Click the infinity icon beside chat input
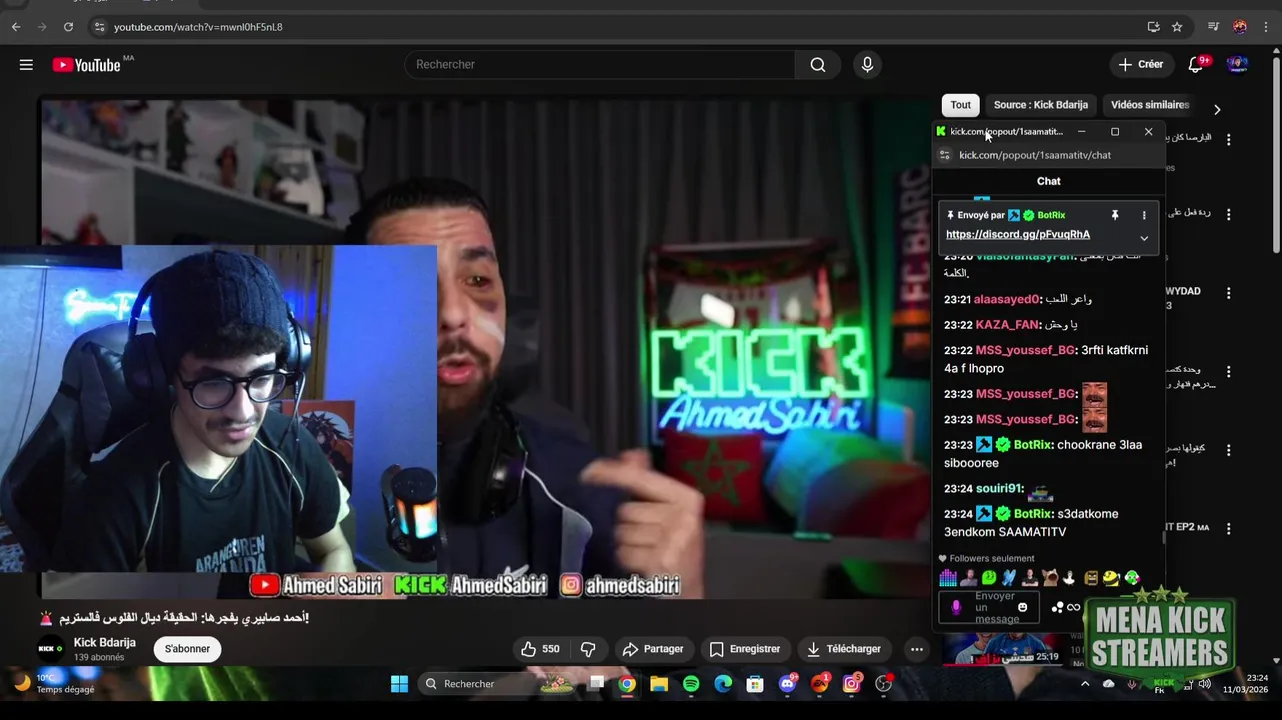 [x=1073, y=607]
